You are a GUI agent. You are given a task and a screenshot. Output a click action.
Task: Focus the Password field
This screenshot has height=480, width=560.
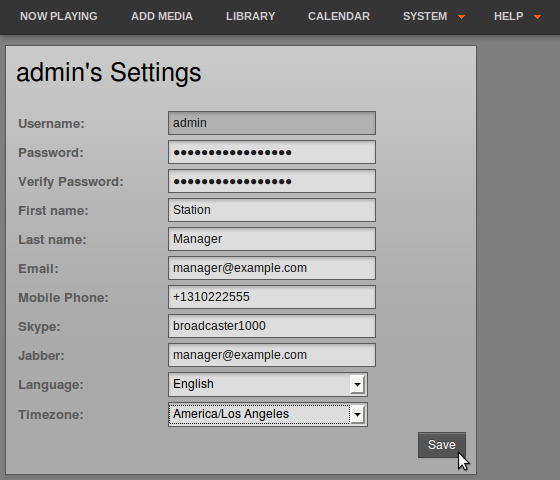(x=272, y=152)
